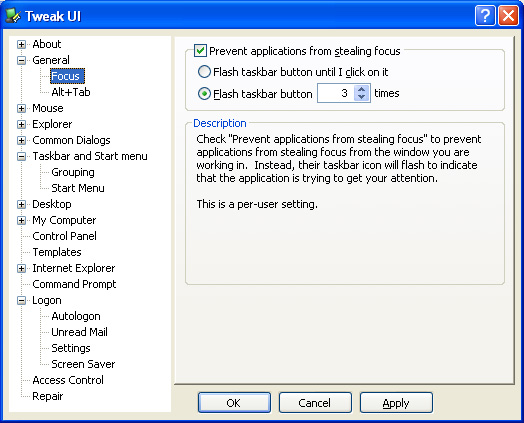
Task: Expand the About tree node
Action: [21, 44]
